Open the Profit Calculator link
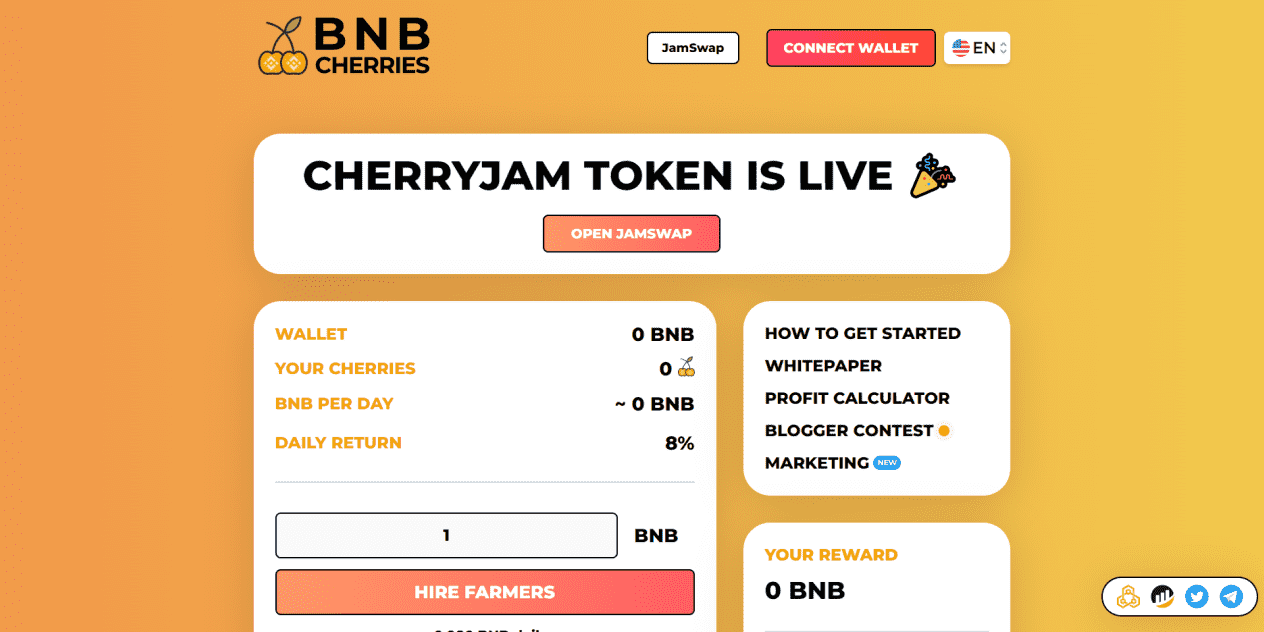1264x632 pixels. (857, 398)
